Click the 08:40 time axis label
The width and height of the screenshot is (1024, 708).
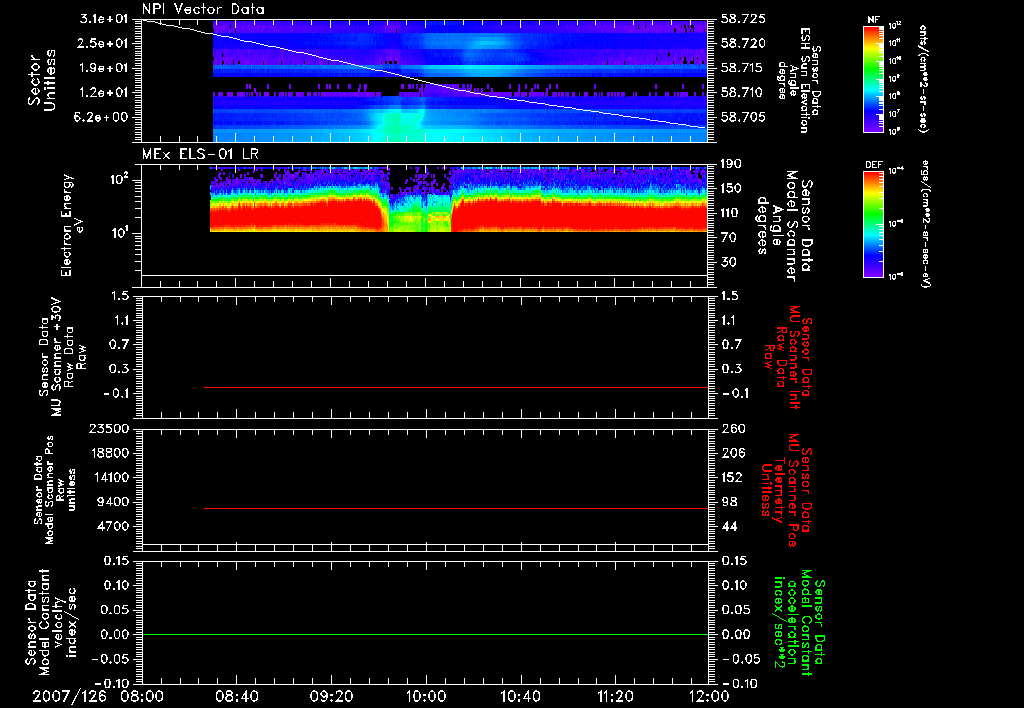236,696
